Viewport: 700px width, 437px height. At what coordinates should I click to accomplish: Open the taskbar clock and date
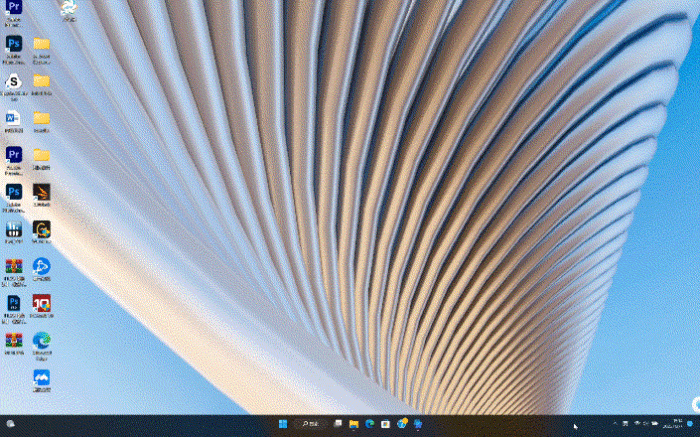point(676,425)
